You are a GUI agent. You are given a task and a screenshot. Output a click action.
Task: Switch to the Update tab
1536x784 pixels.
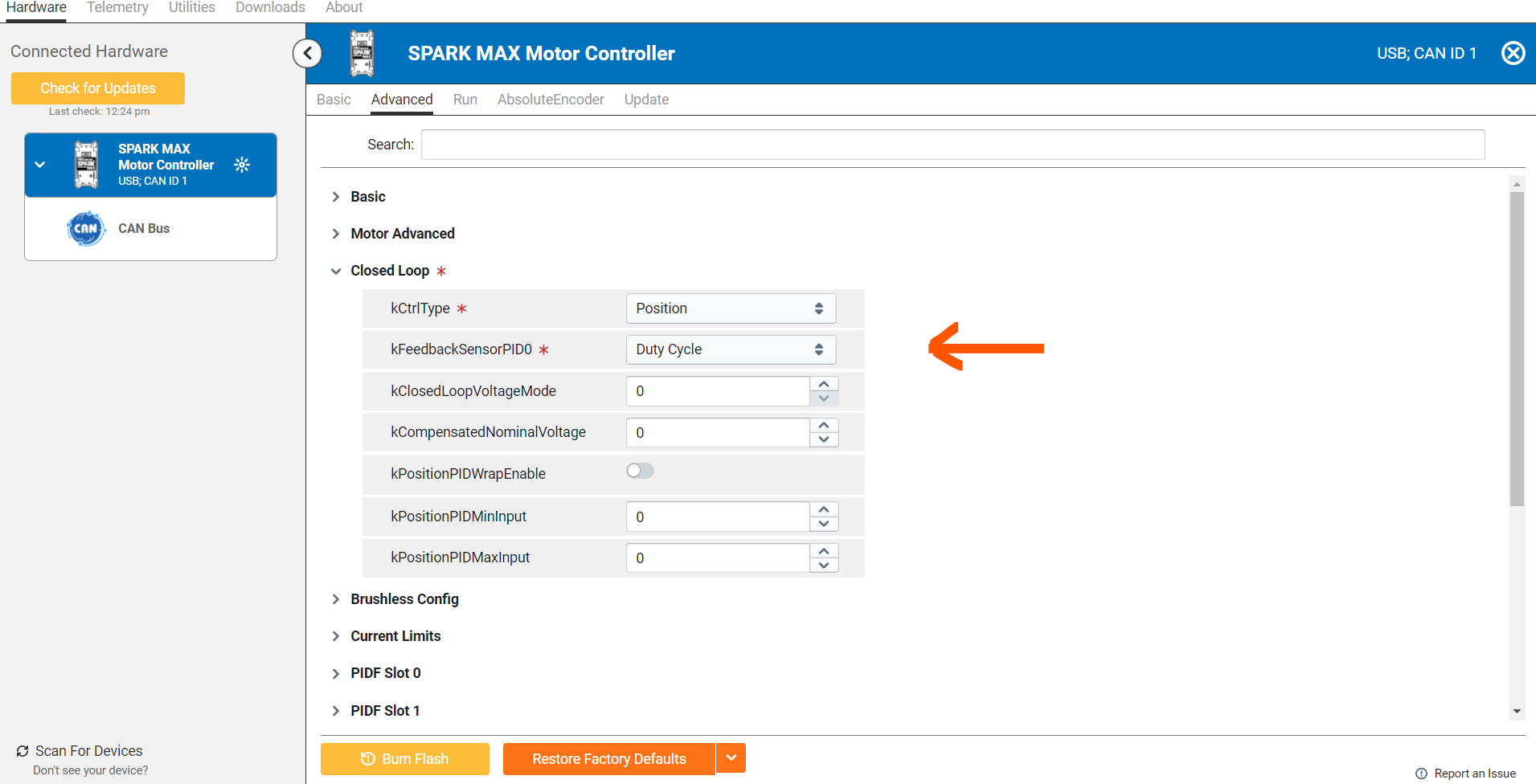click(x=646, y=100)
